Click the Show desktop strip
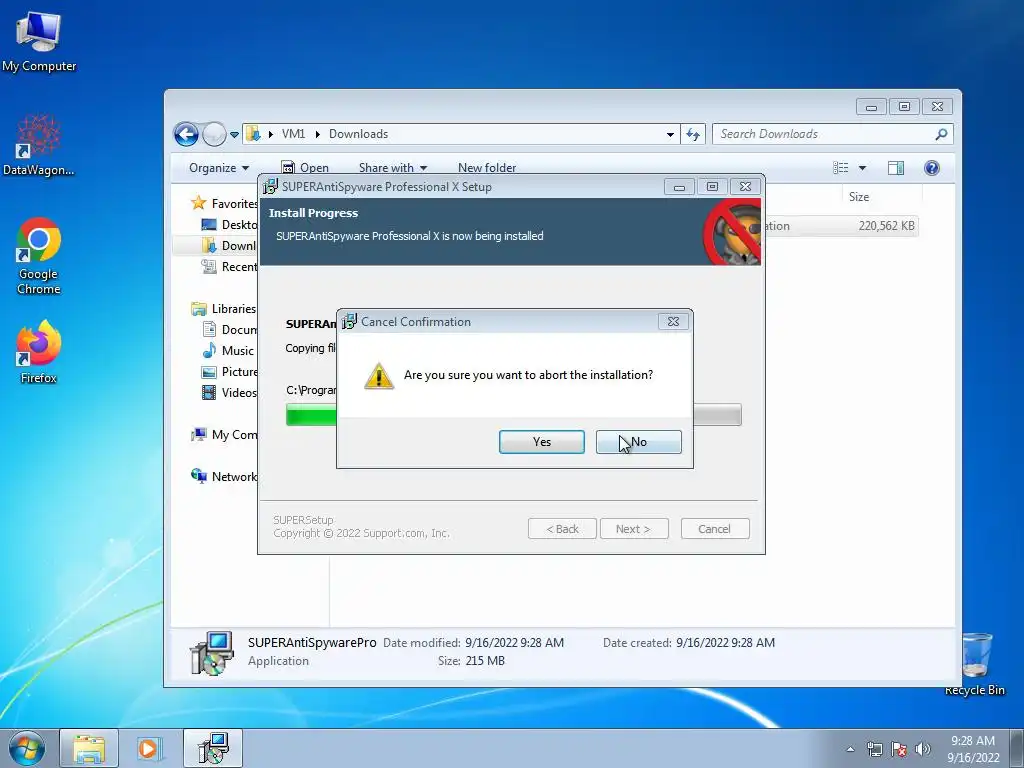This screenshot has width=1024, height=768. [1017, 748]
